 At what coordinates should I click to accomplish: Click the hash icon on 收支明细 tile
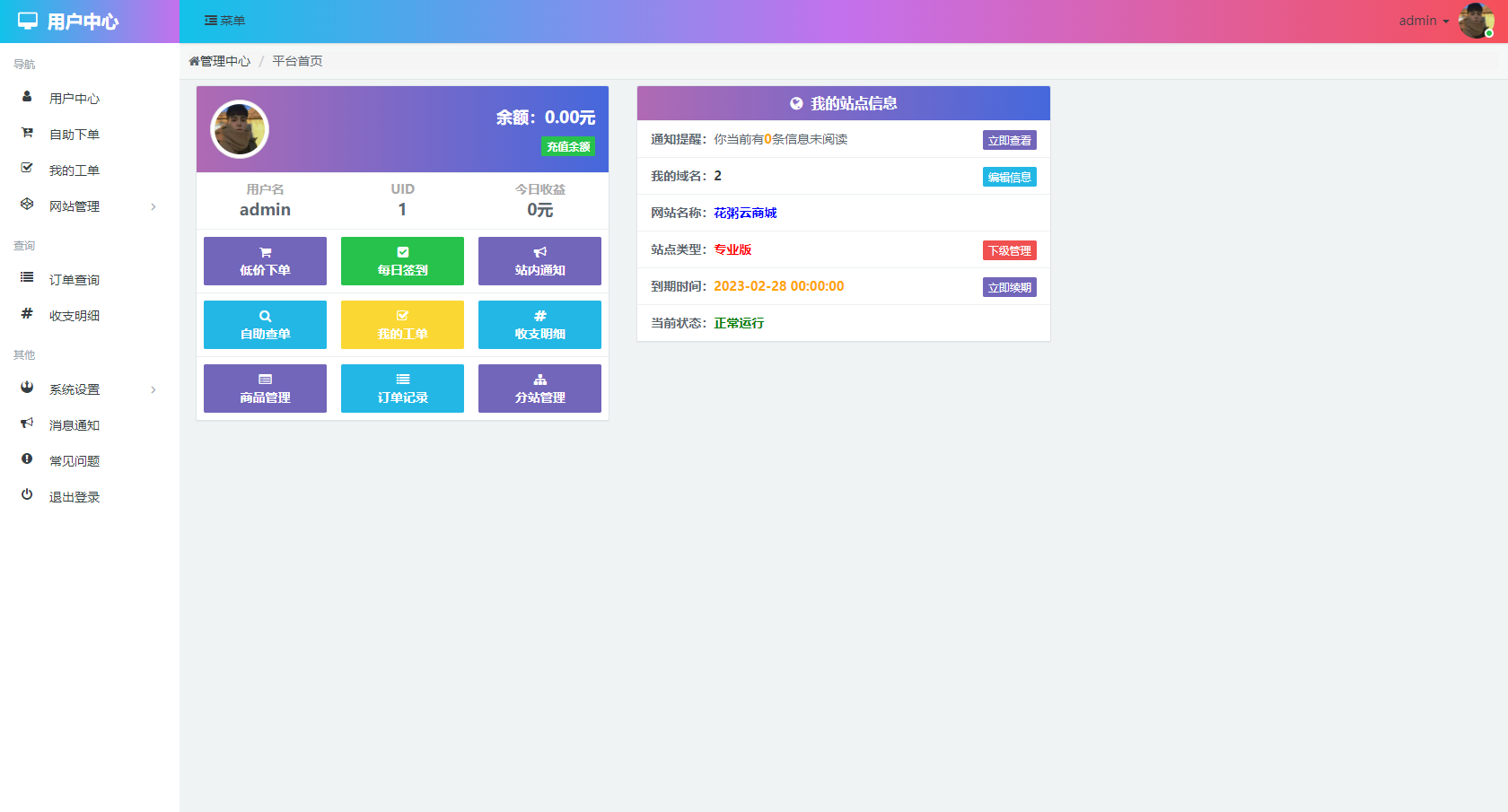[539, 316]
